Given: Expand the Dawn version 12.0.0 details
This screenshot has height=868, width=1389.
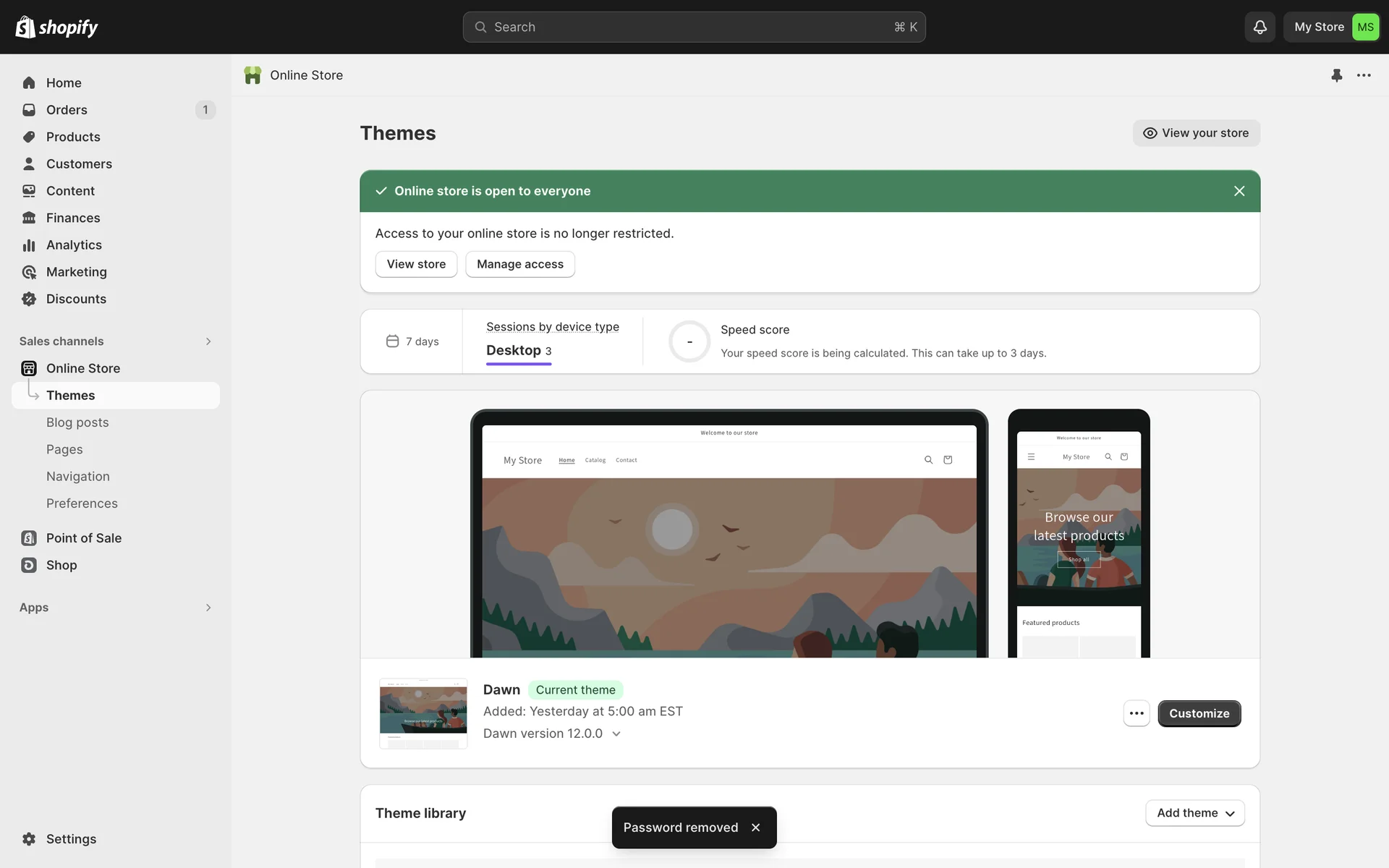Looking at the screenshot, I should tap(616, 733).
